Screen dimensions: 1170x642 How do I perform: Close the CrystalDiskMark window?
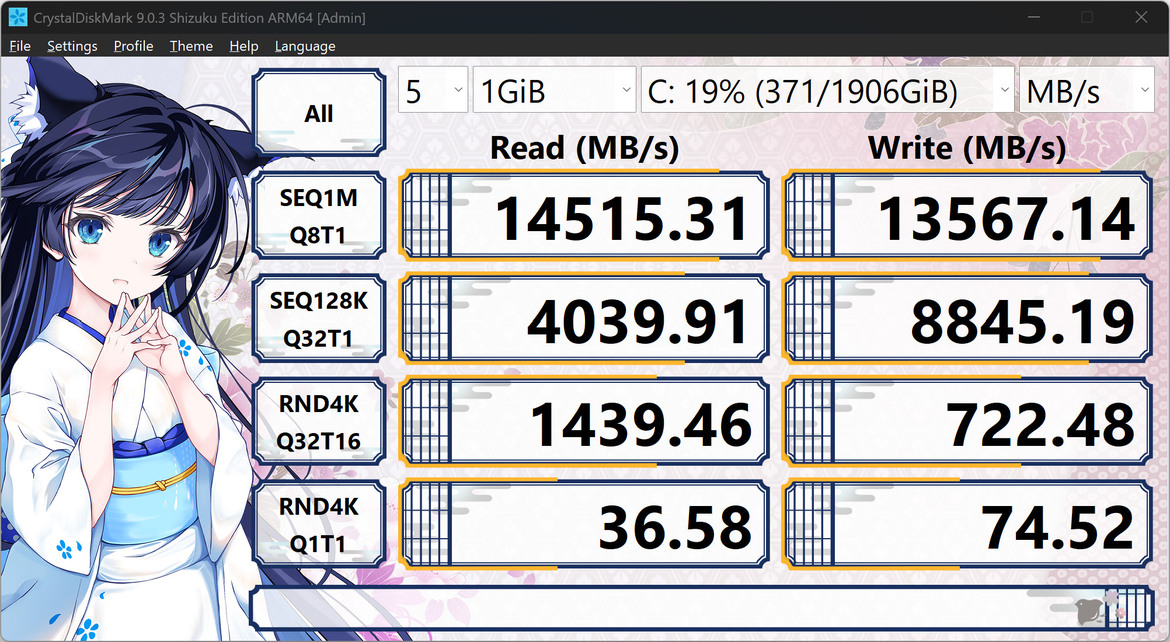[x=1142, y=17]
